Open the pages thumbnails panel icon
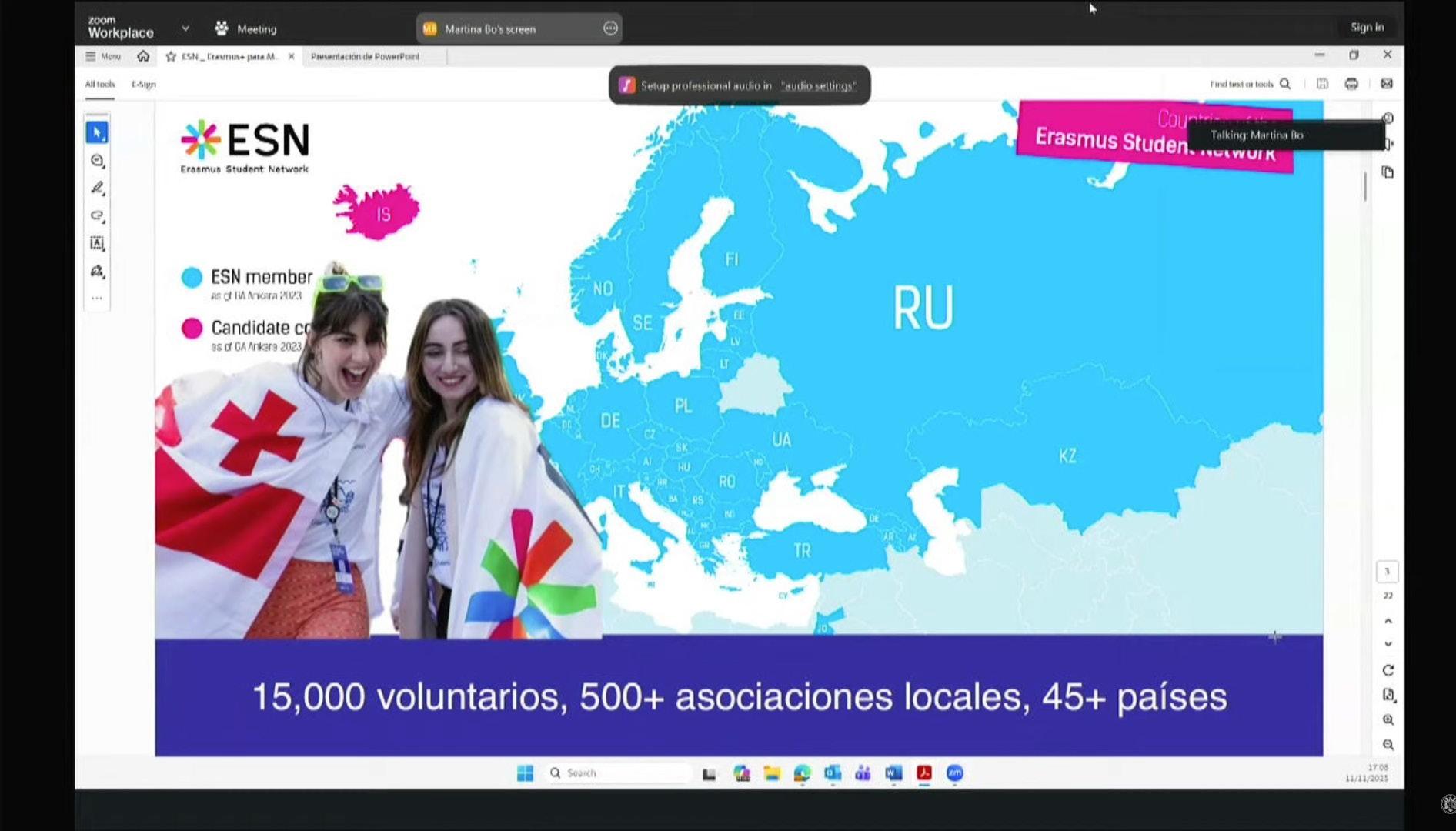Image resolution: width=1456 pixels, height=831 pixels. [1388, 172]
